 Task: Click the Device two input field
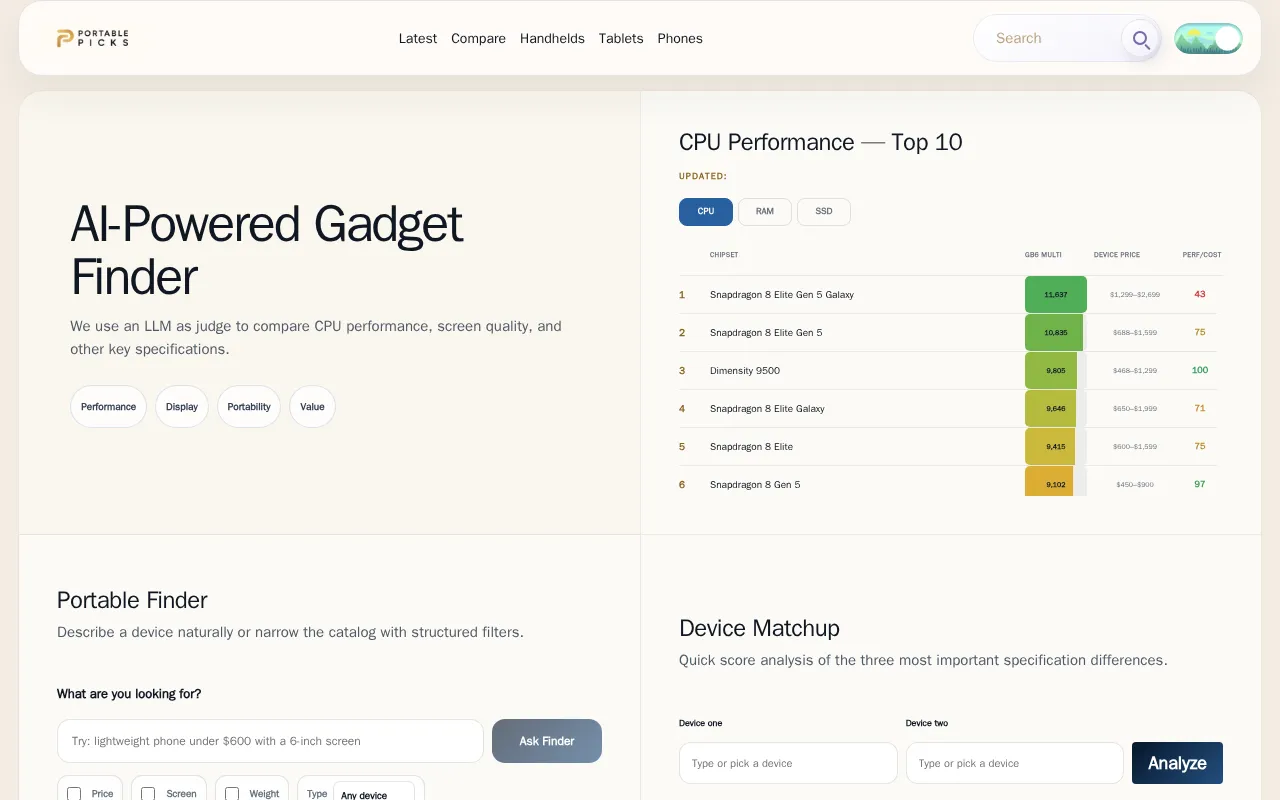click(1015, 763)
